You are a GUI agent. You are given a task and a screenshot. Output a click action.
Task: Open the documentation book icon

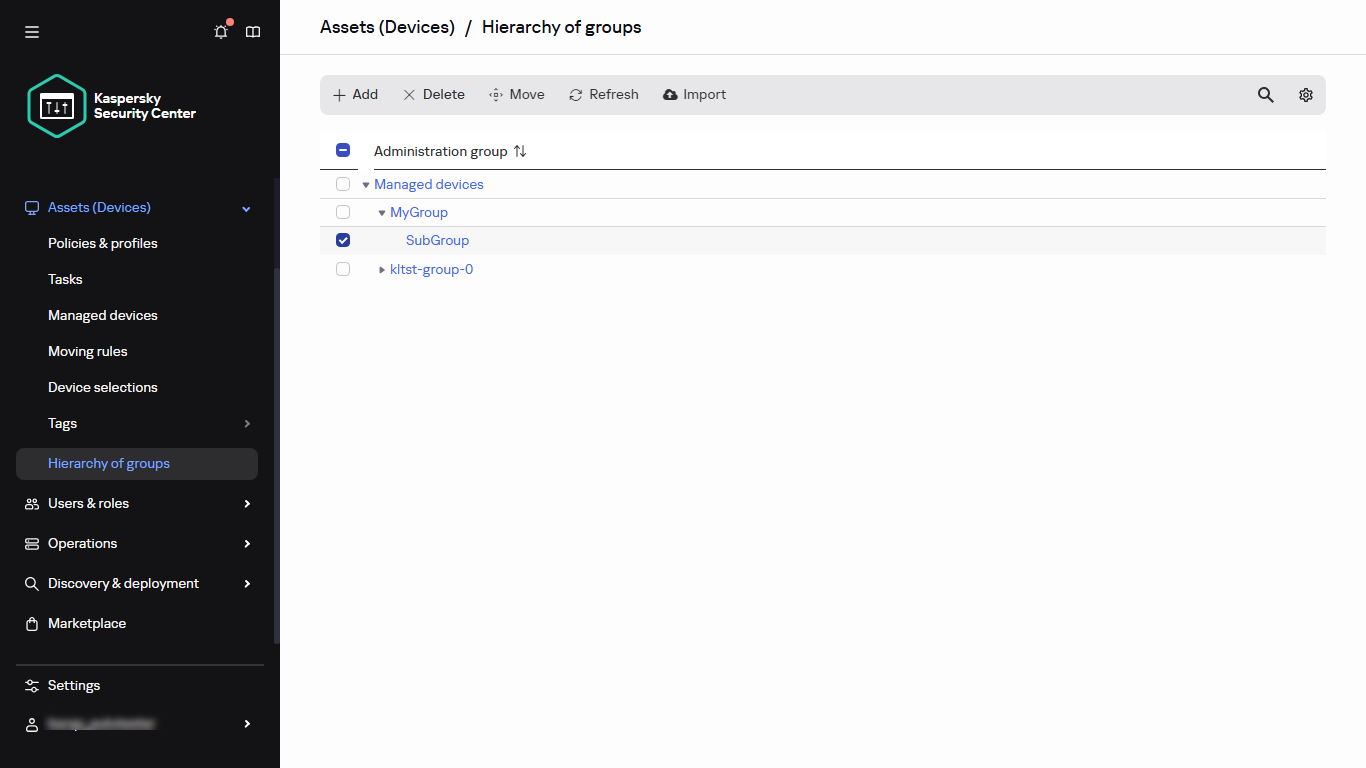pyautogui.click(x=253, y=32)
